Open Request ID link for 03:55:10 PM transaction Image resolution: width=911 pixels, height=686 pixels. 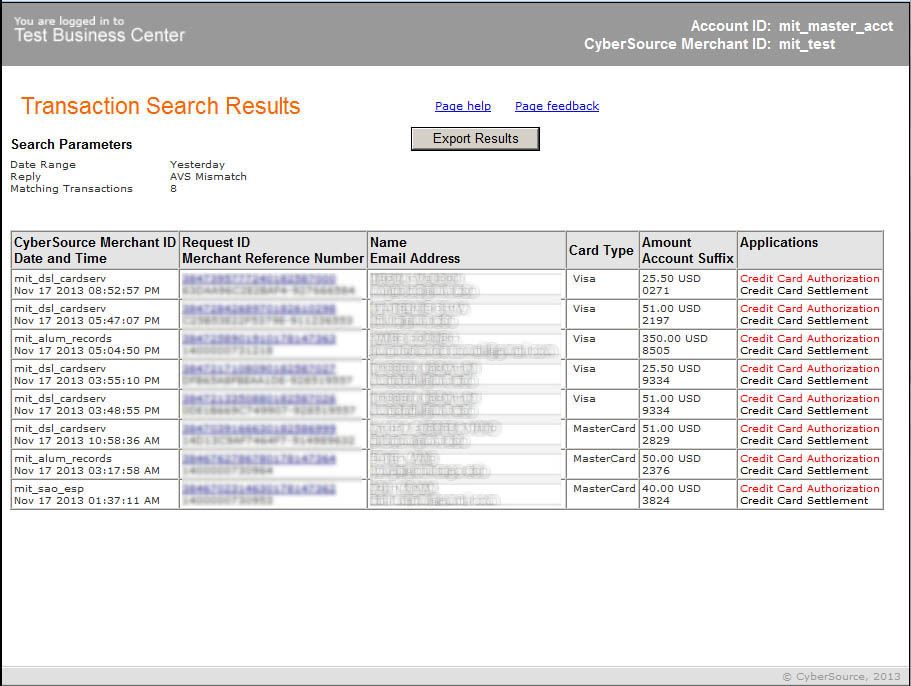tap(259, 369)
